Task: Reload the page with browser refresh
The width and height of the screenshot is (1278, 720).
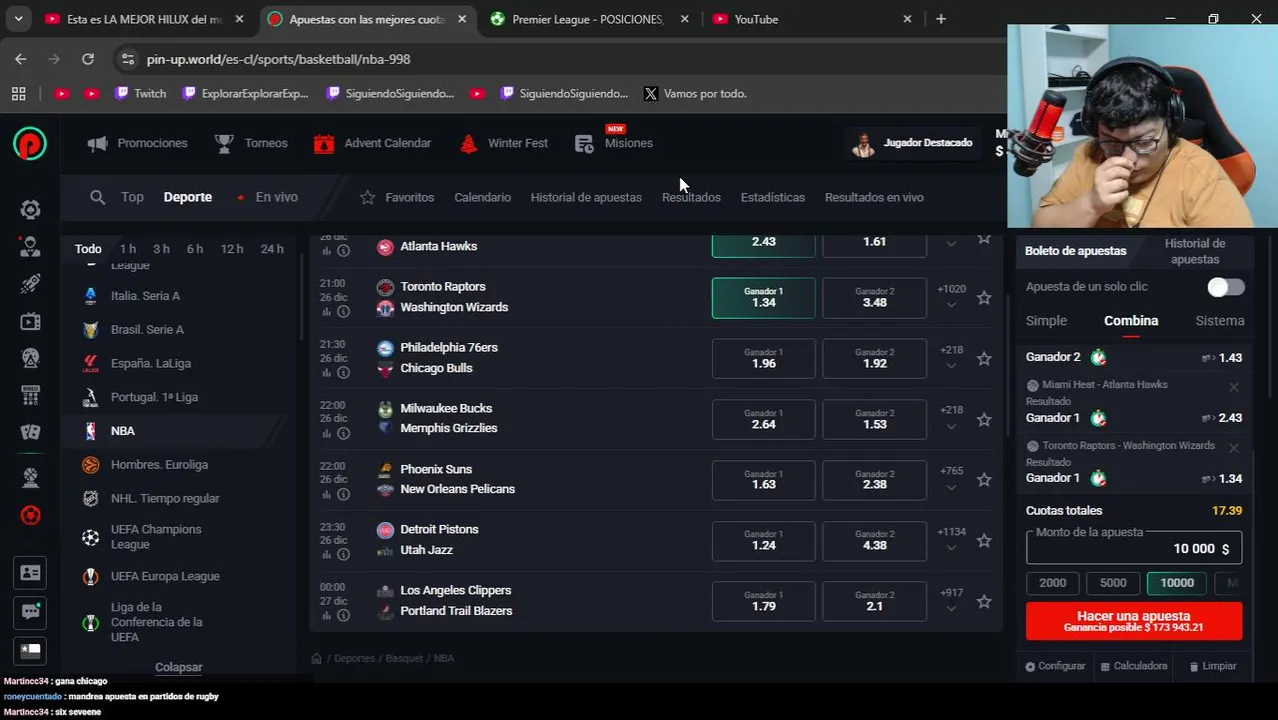Action: pyautogui.click(x=88, y=59)
